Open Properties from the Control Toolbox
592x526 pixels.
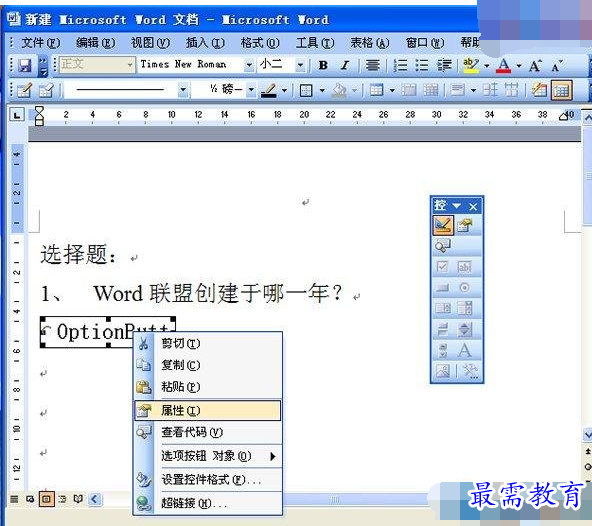[464, 225]
